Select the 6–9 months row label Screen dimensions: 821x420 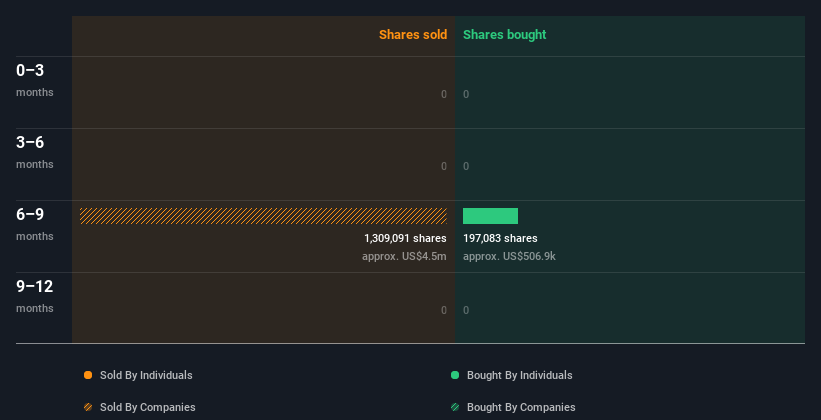[35, 224]
